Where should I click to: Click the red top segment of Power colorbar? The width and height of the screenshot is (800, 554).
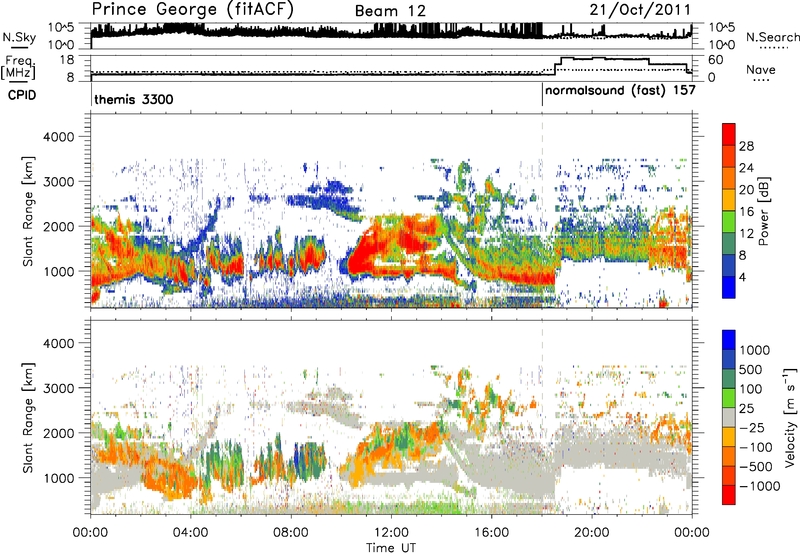[729, 134]
